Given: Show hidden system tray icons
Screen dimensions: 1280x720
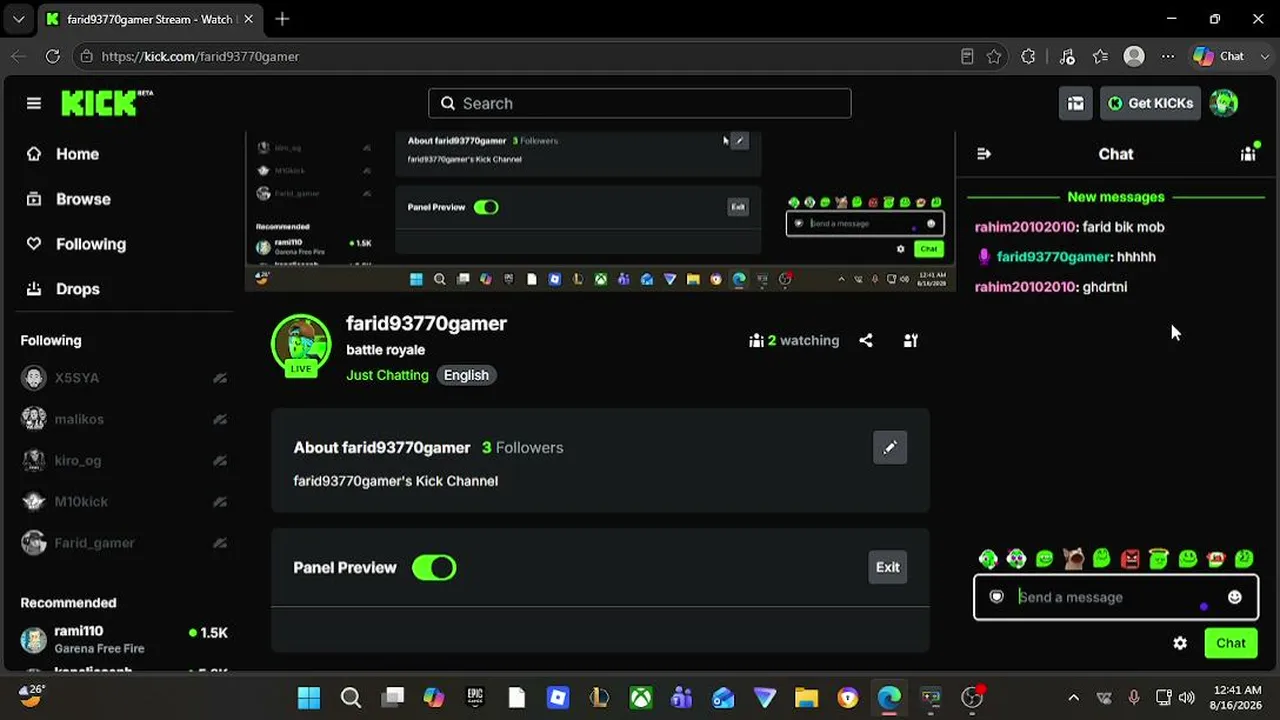Looking at the screenshot, I should click(1074, 698).
